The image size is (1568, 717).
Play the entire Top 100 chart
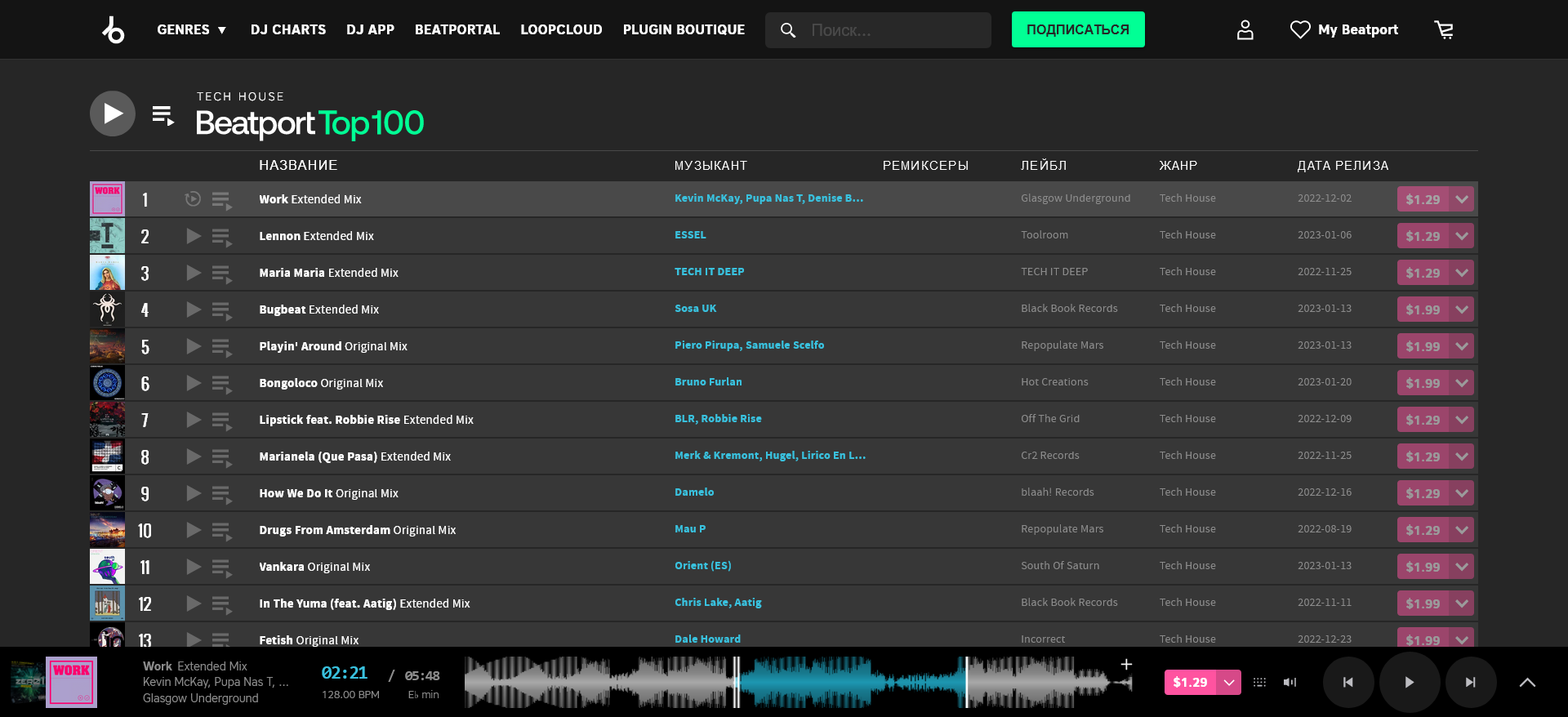113,114
